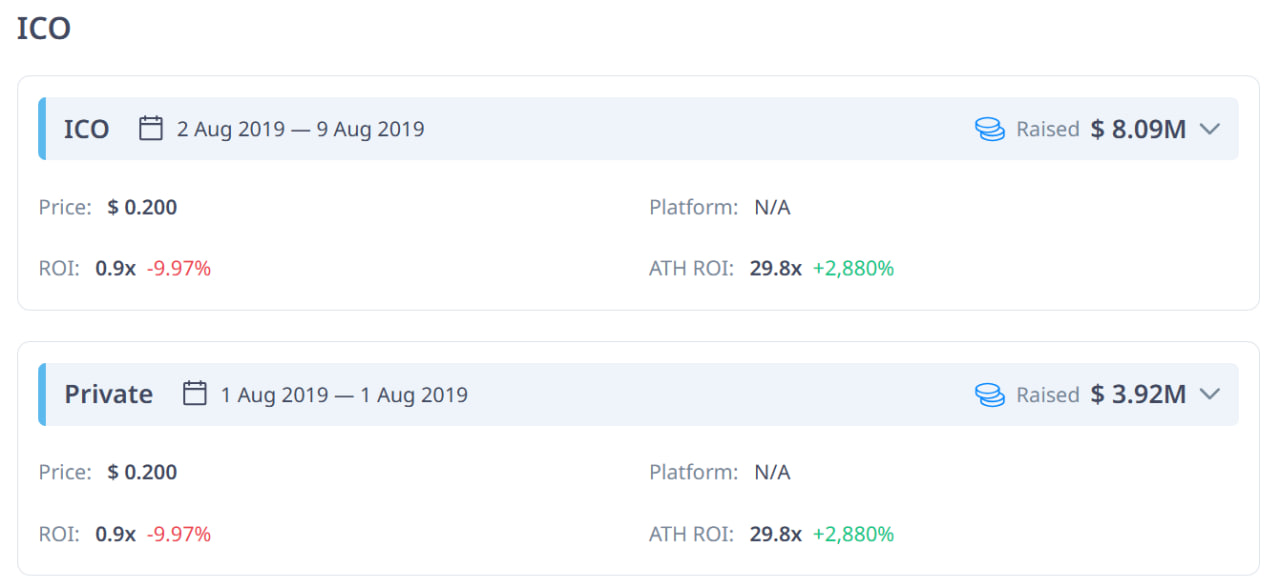Click the 1 Aug 2019 — 1 Aug 2019 date range
This screenshot has height=587, width=1280.
tap(344, 395)
